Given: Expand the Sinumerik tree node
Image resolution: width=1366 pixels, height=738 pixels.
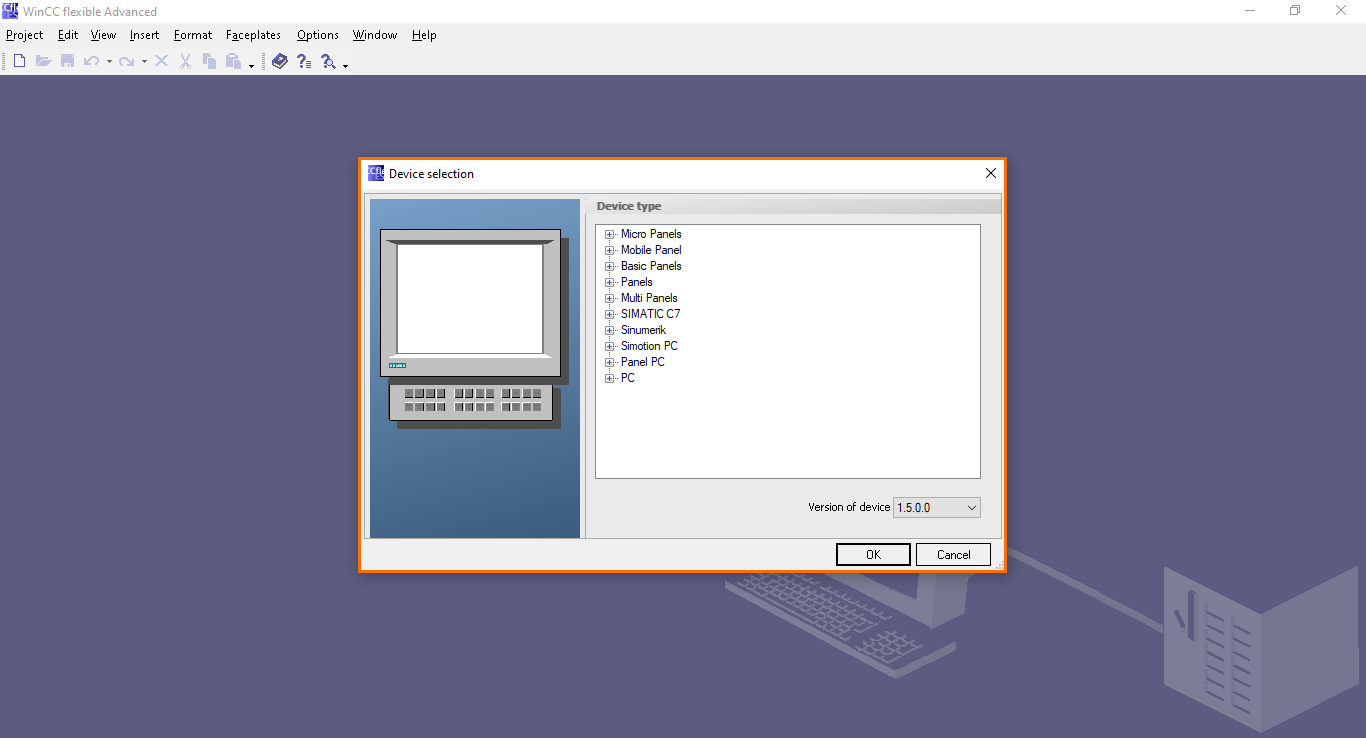Looking at the screenshot, I should (609, 330).
